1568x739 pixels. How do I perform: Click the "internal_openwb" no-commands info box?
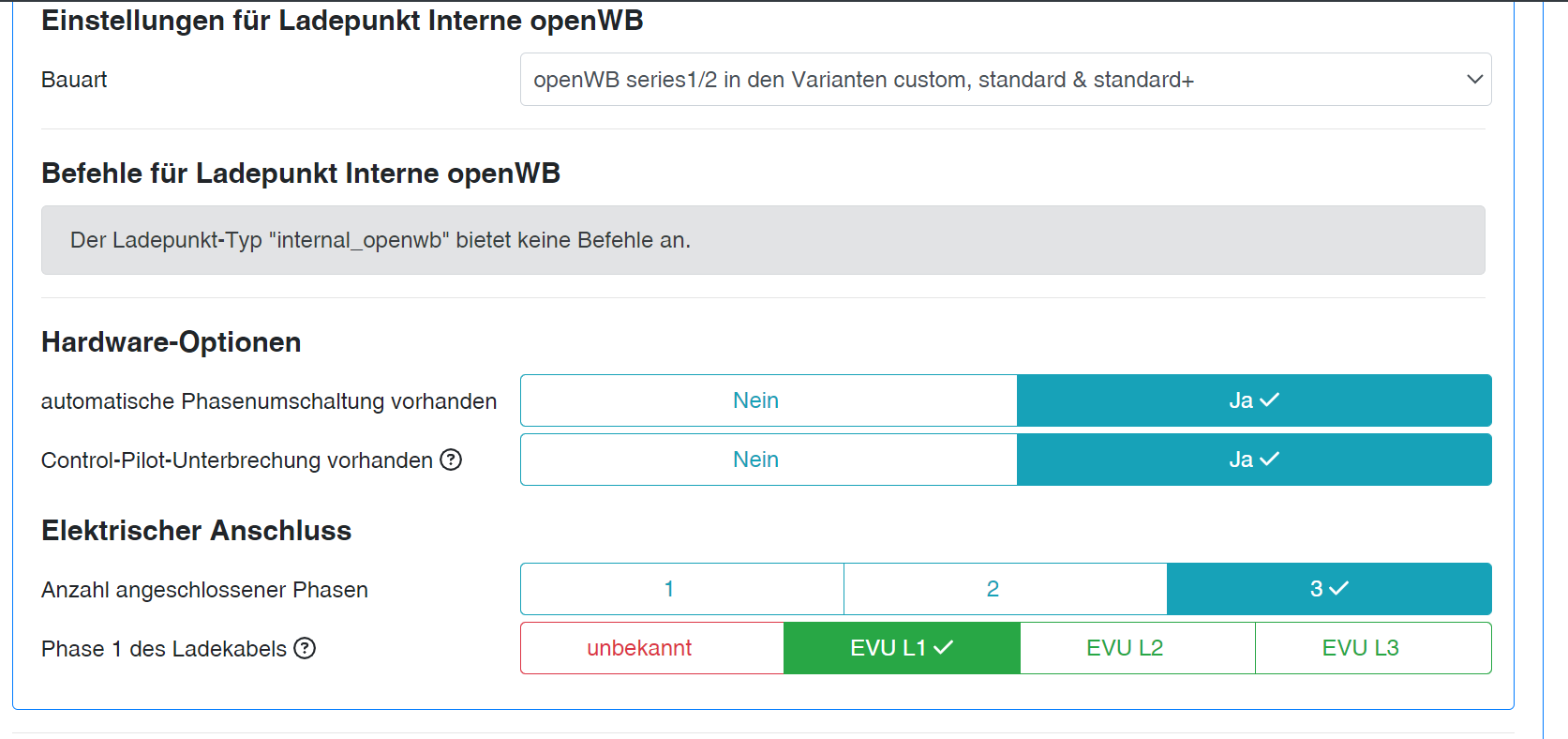(763, 240)
